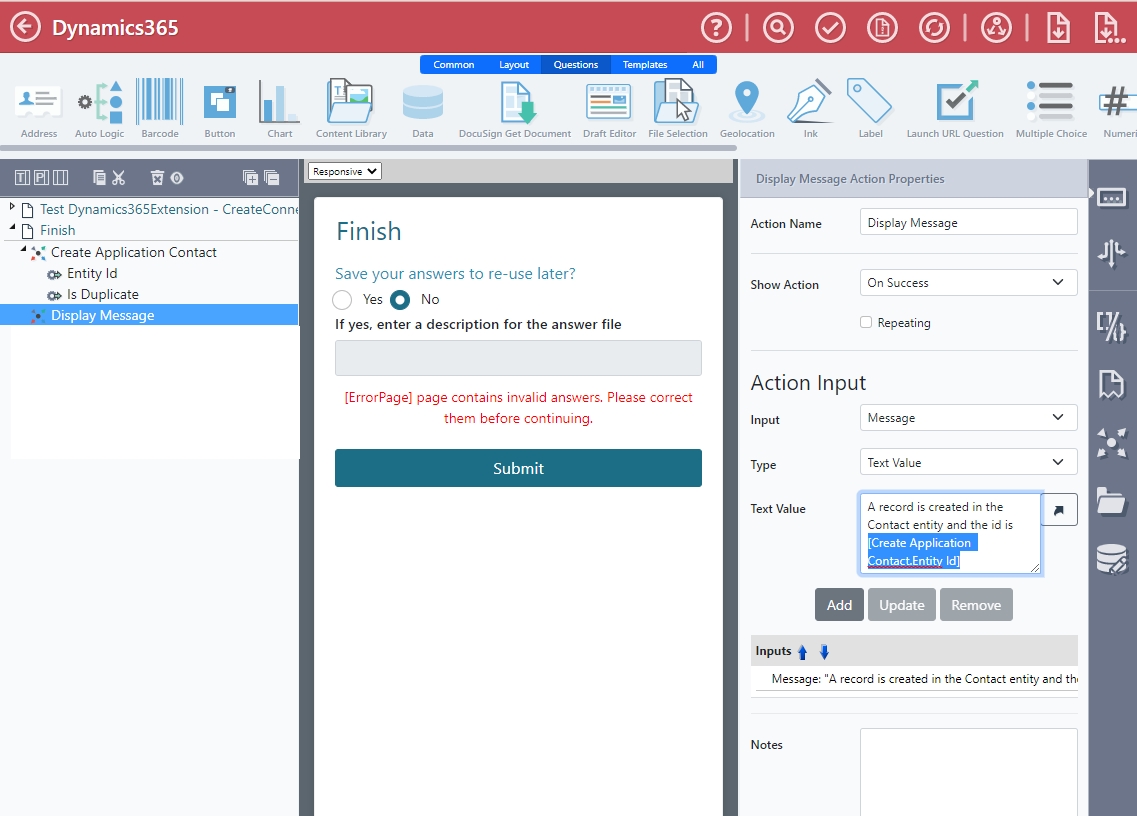Select the Yes radio button
Image resolution: width=1137 pixels, height=816 pixels.
pyautogui.click(x=342, y=300)
